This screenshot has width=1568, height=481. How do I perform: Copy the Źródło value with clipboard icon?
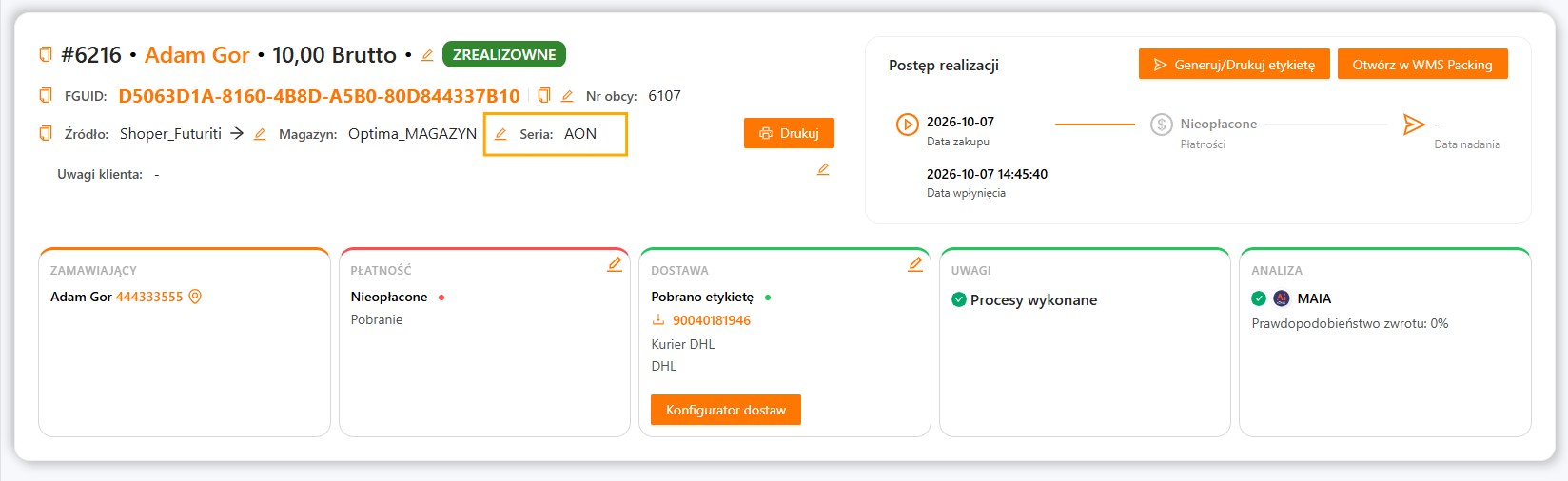click(x=45, y=134)
